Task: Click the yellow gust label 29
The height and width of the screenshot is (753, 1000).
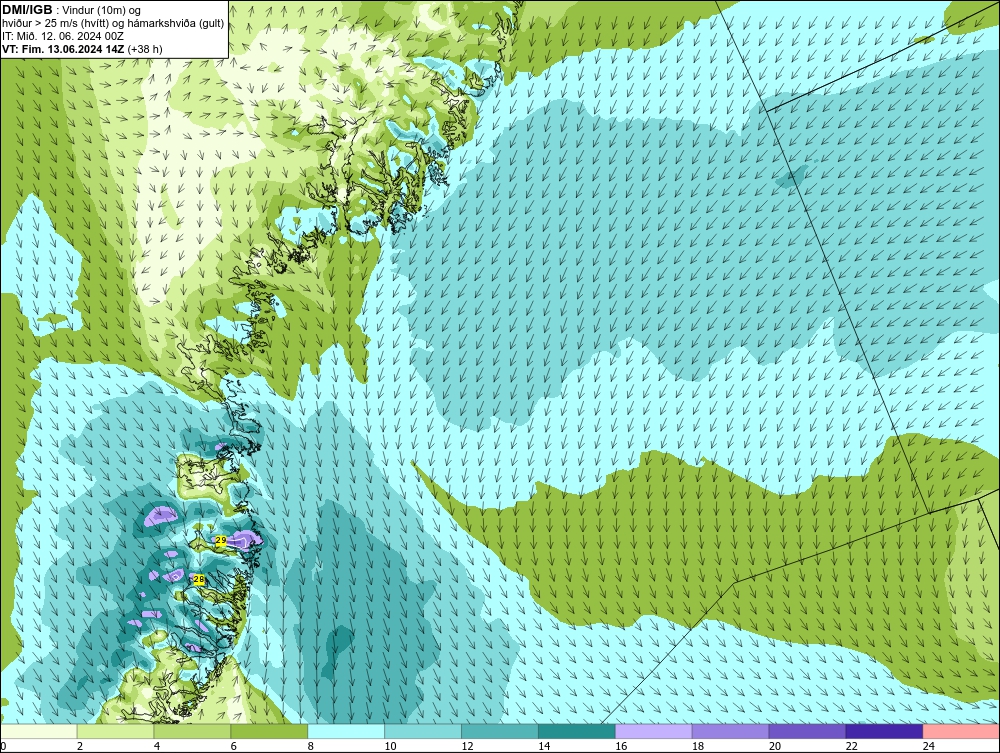Action: 221,540
